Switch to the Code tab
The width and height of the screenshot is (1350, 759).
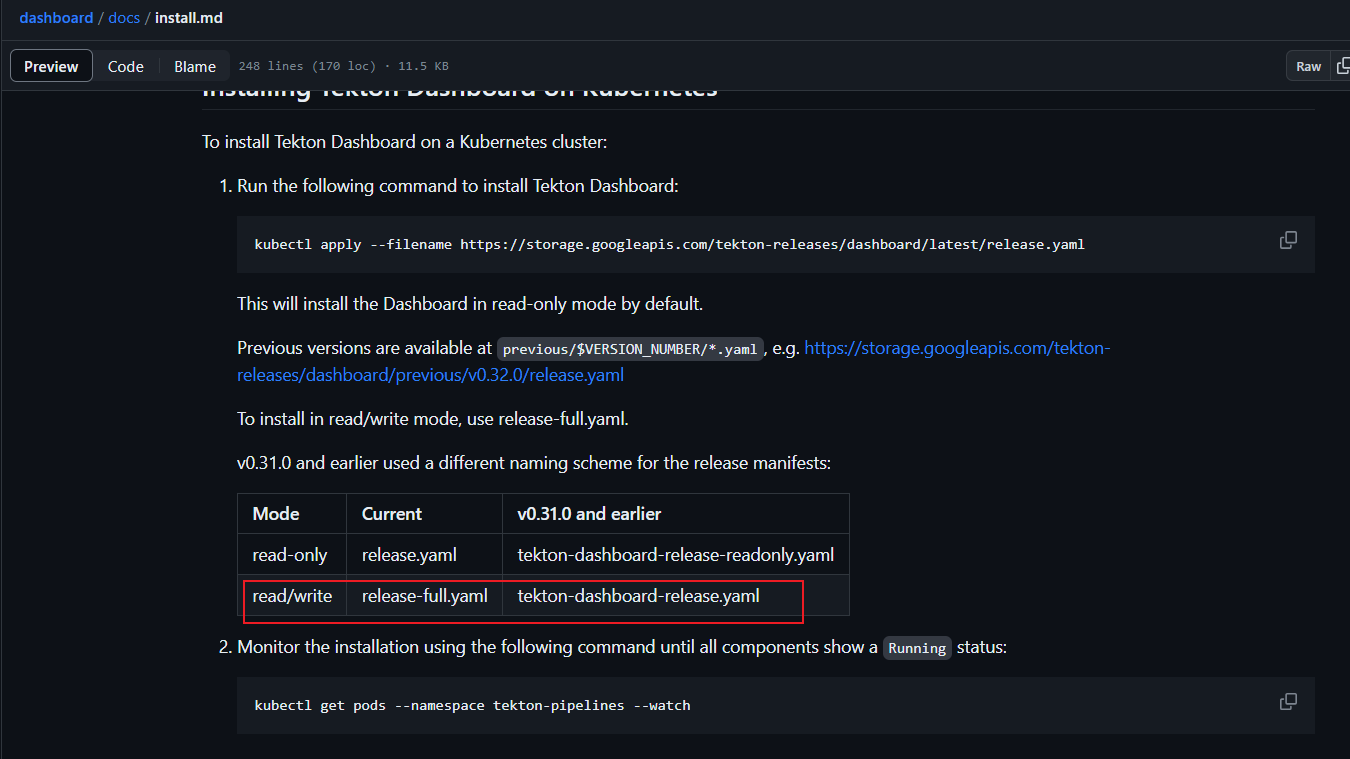click(x=126, y=66)
